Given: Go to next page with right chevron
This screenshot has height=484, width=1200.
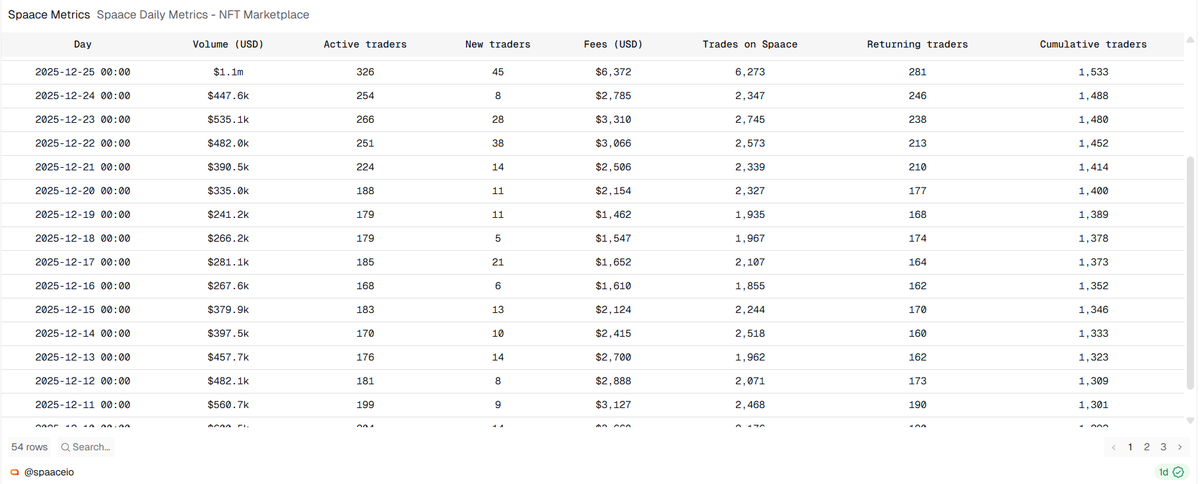Looking at the screenshot, I should coord(1180,447).
